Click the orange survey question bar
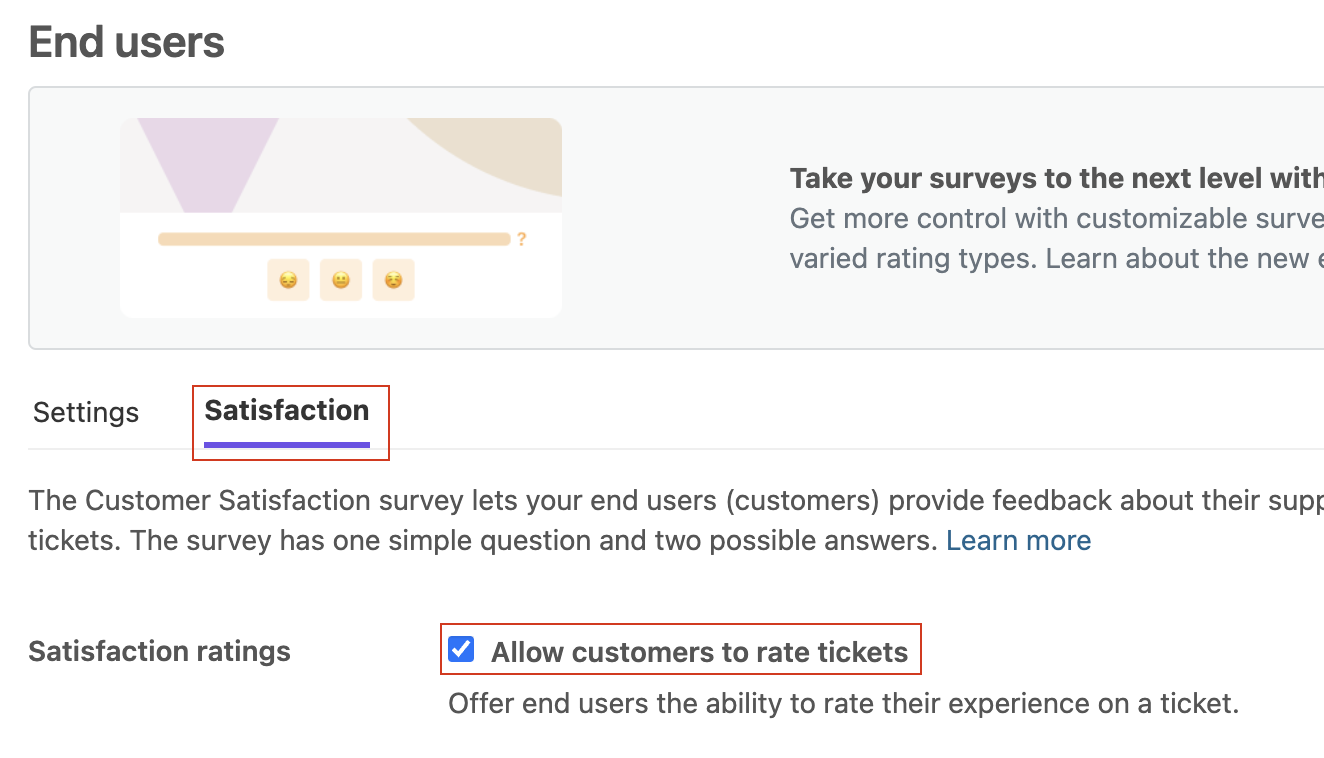 tap(334, 240)
